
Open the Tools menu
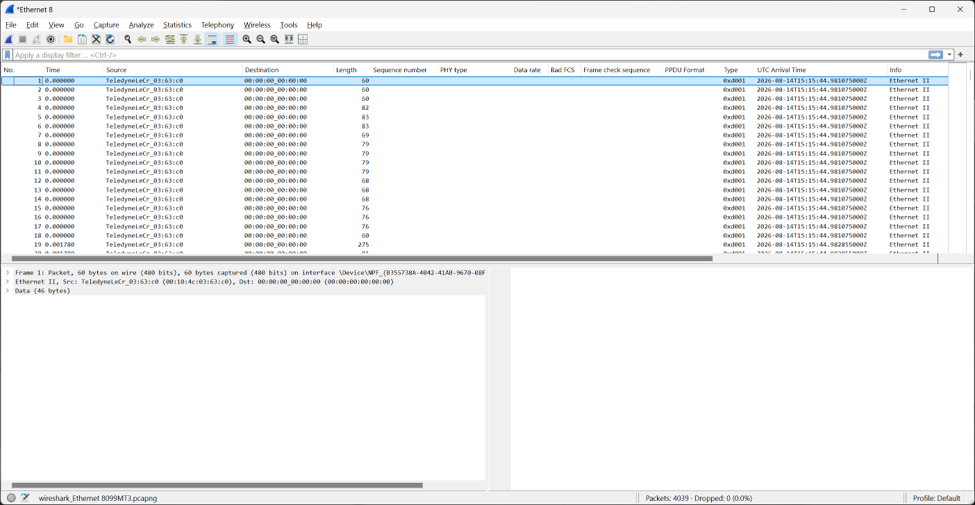pos(289,25)
